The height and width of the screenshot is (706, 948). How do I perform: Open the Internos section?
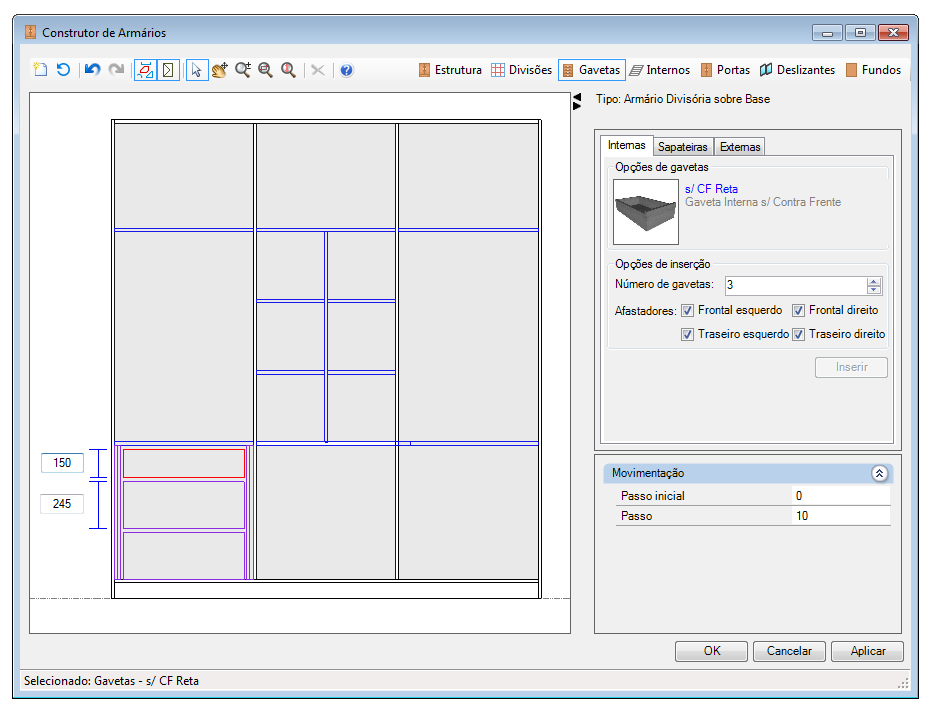point(660,70)
